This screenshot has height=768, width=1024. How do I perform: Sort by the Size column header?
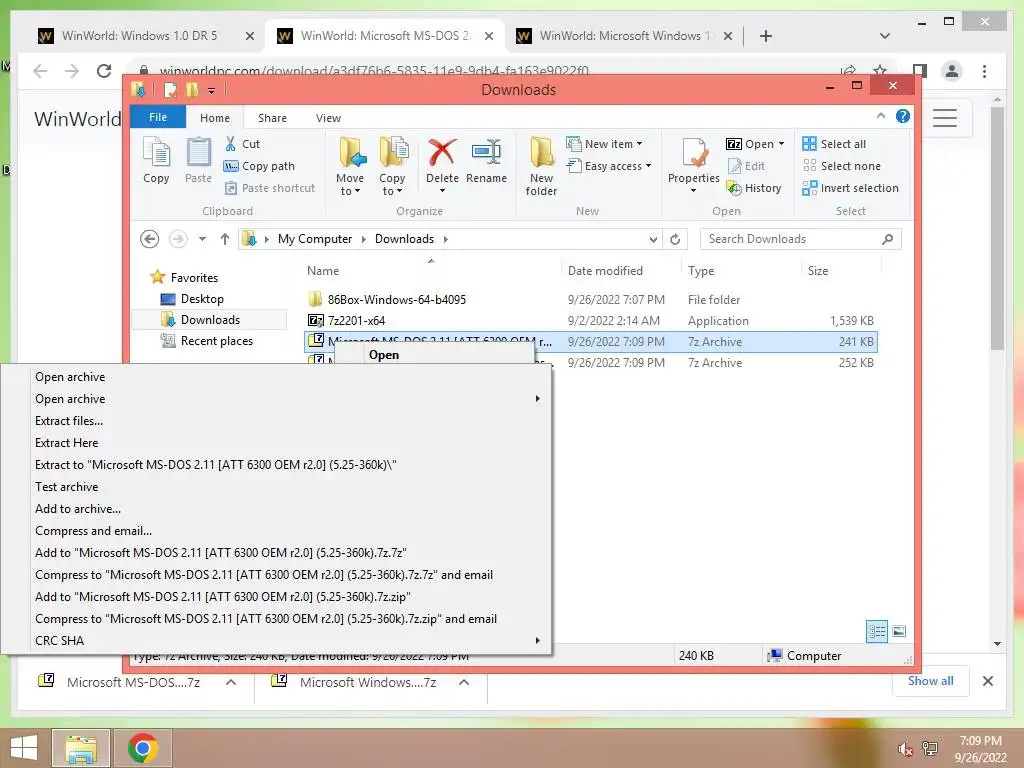pos(818,270)
